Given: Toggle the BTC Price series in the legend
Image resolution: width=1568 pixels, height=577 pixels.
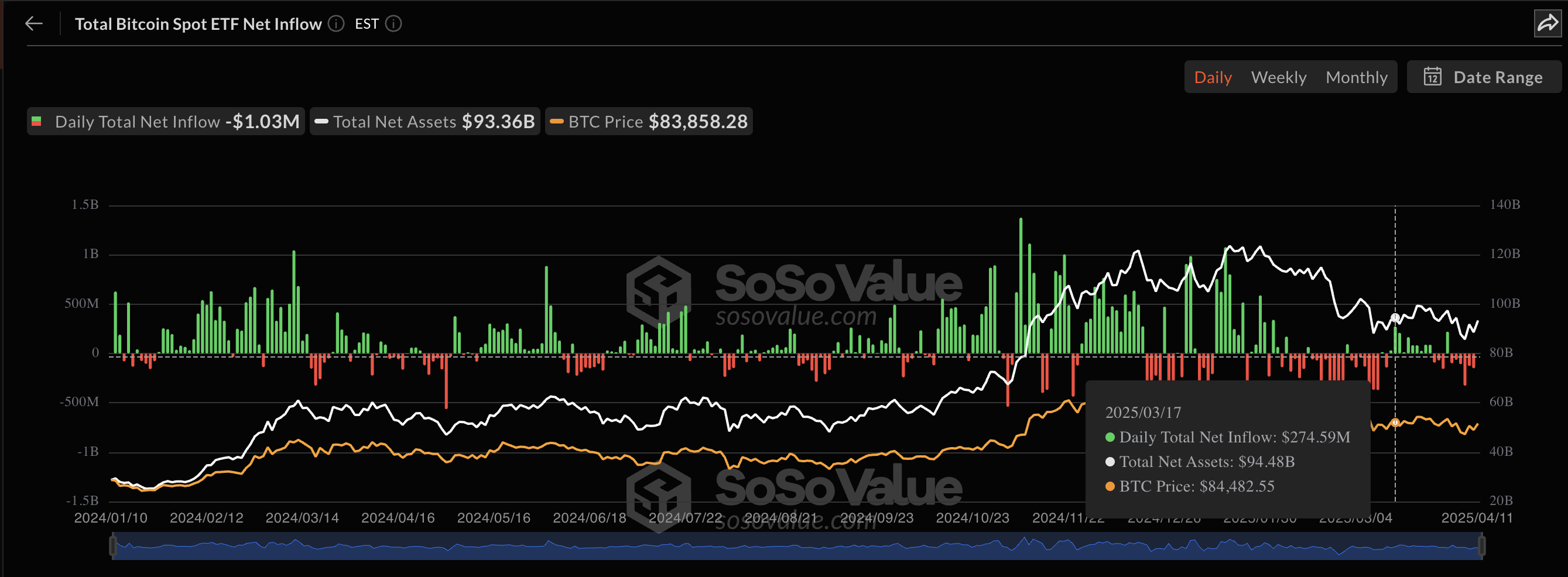Looking at the screenshot, I should [x=648, y=122].
